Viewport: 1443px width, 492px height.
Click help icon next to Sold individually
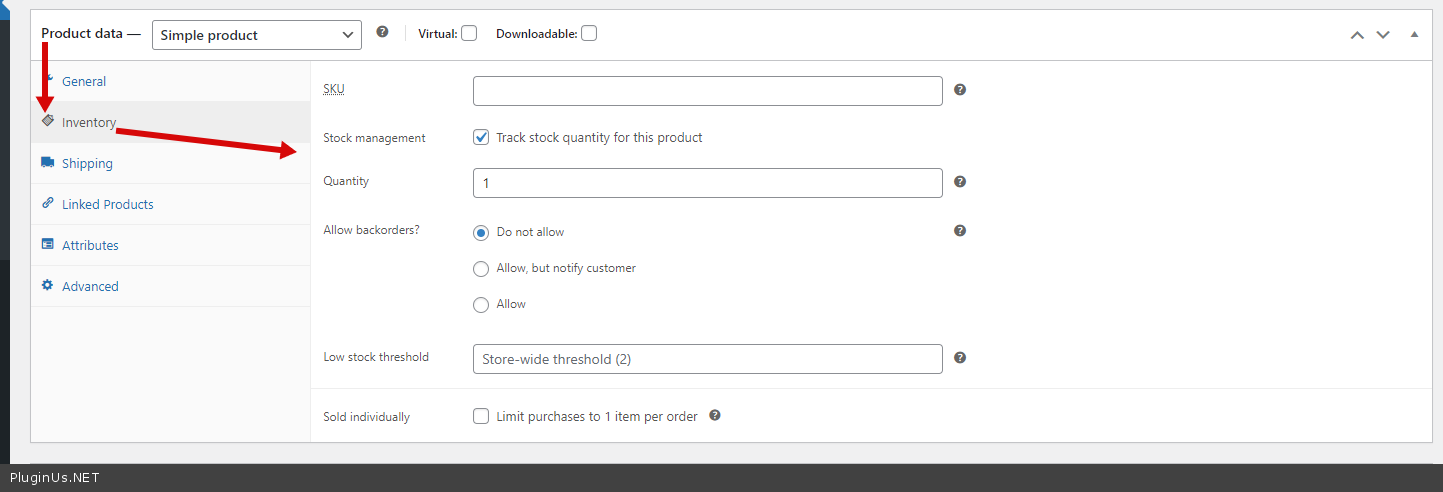(715, 416)
